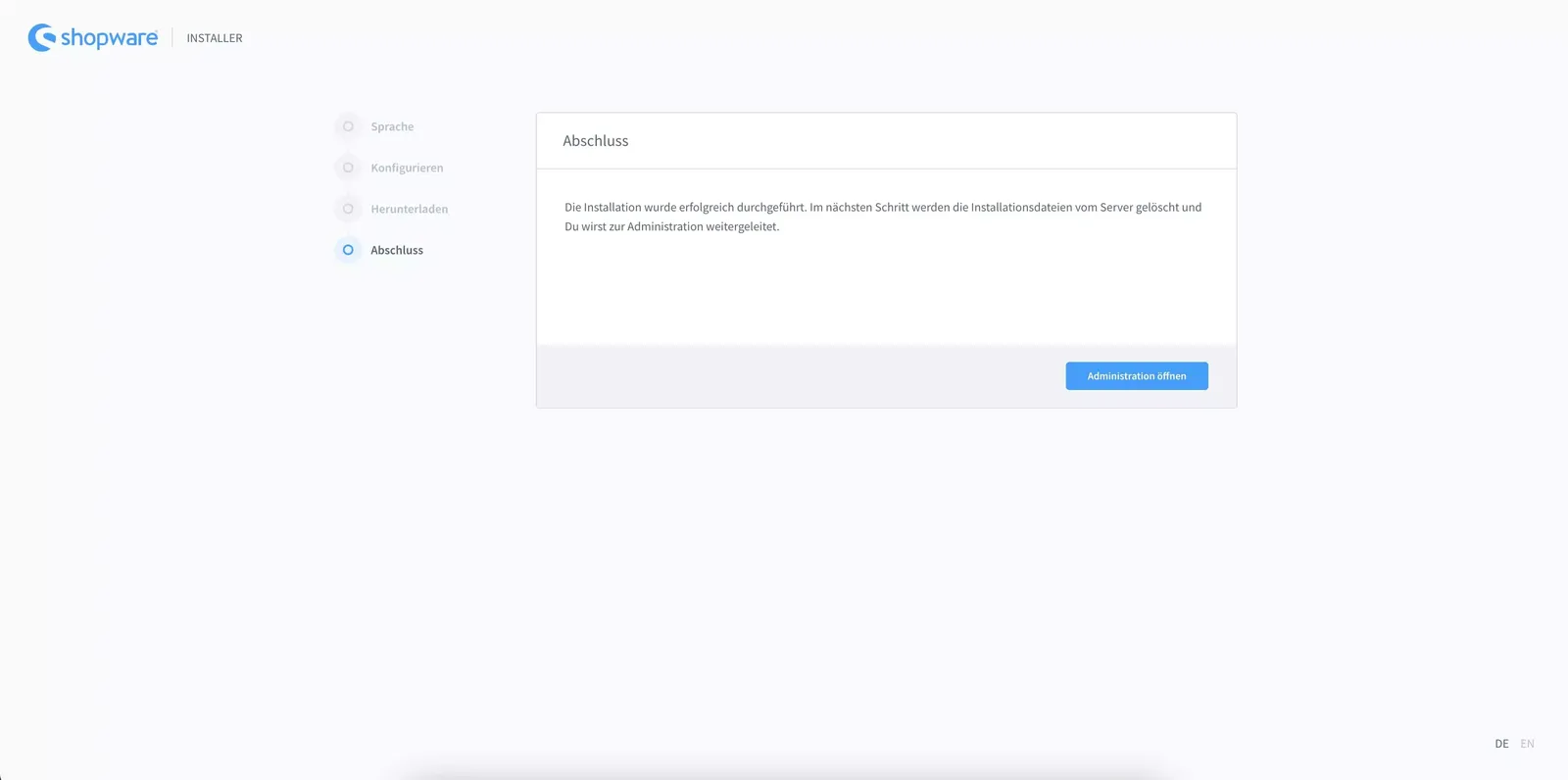Open the Konfigurieren step label
This screenshot has height=780, width=1568.
tap(407, 168)
